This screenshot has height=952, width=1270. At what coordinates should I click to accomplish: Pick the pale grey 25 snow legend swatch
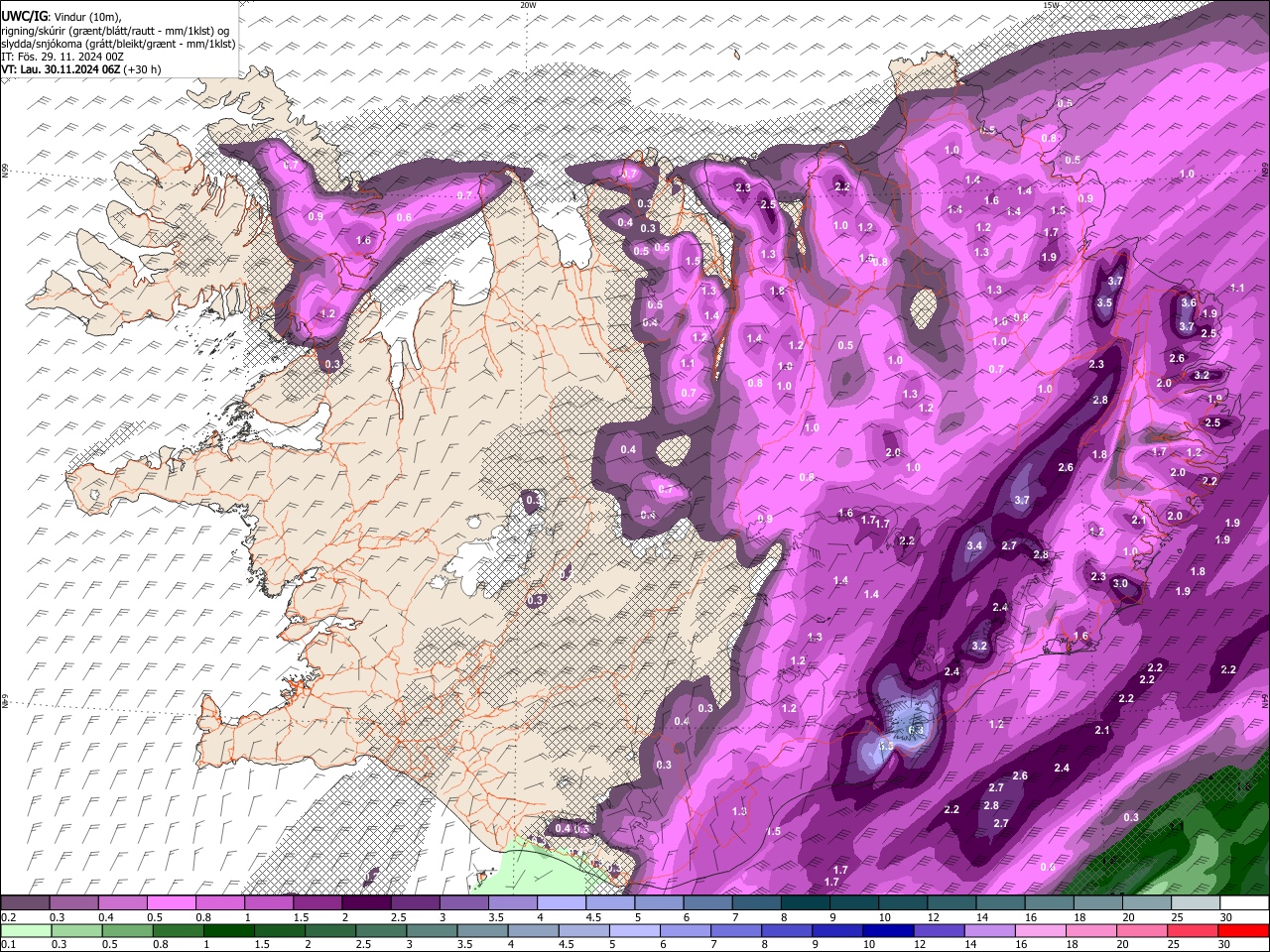click(1197, 902)
